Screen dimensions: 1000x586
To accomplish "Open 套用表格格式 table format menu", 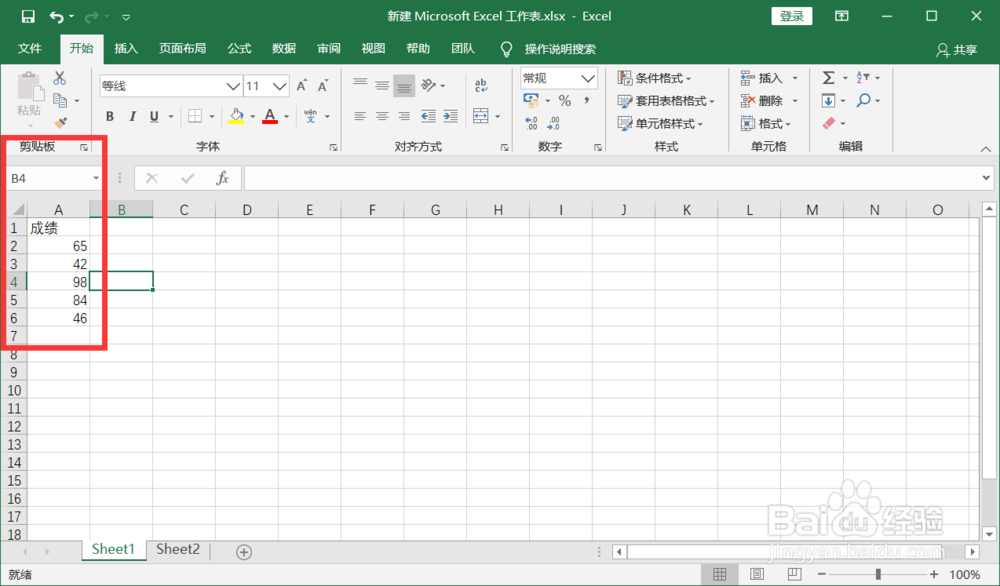I will (x=666, y=101).
